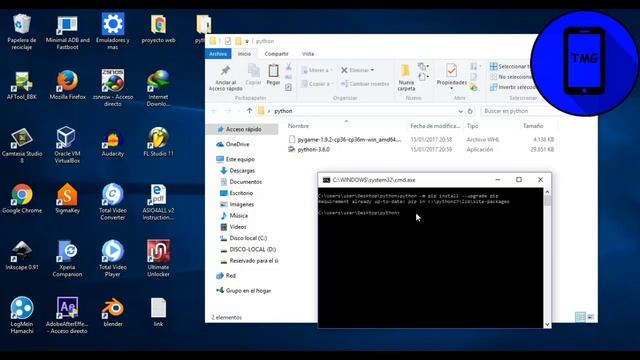Screen dimensions: 640x360
Task: Open Ultimate Unlocker desktop icon
Action: 158,259
